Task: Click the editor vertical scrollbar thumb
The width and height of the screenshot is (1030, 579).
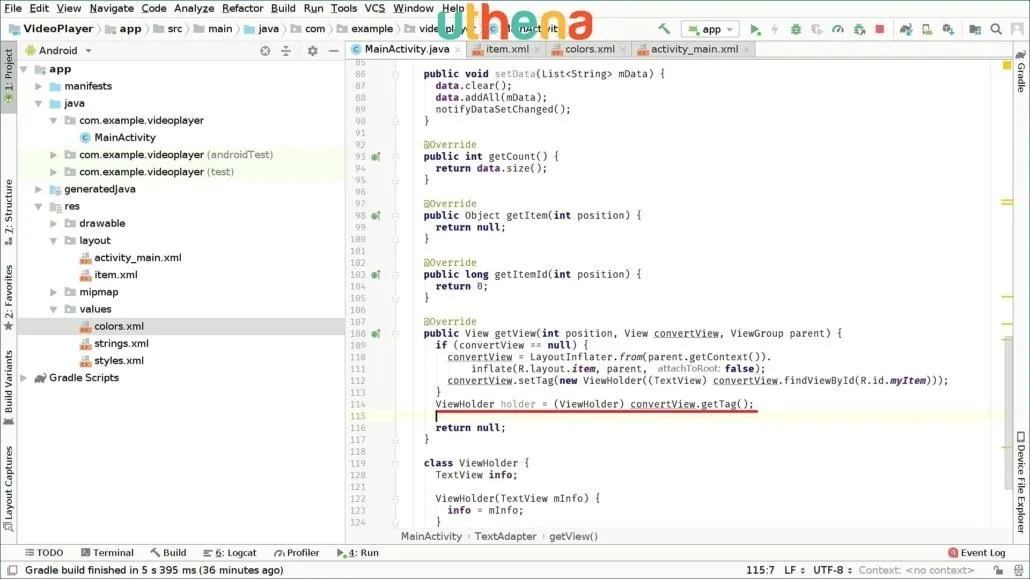Action: [1008, 413]
